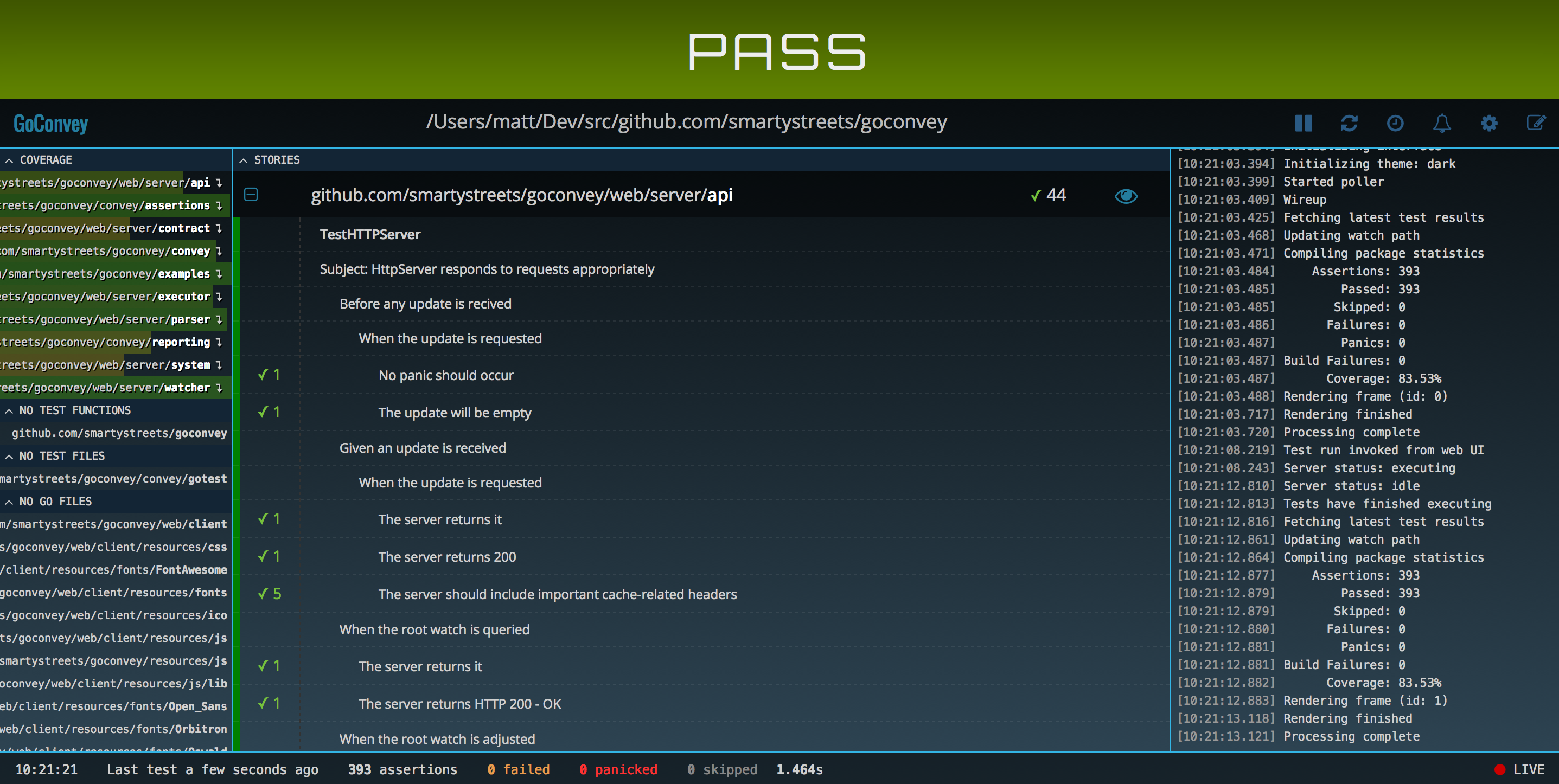Viewport: 1559px width, 784px height.
Task: Pause auto-test with the pause icon
Action: (1303, 124)
